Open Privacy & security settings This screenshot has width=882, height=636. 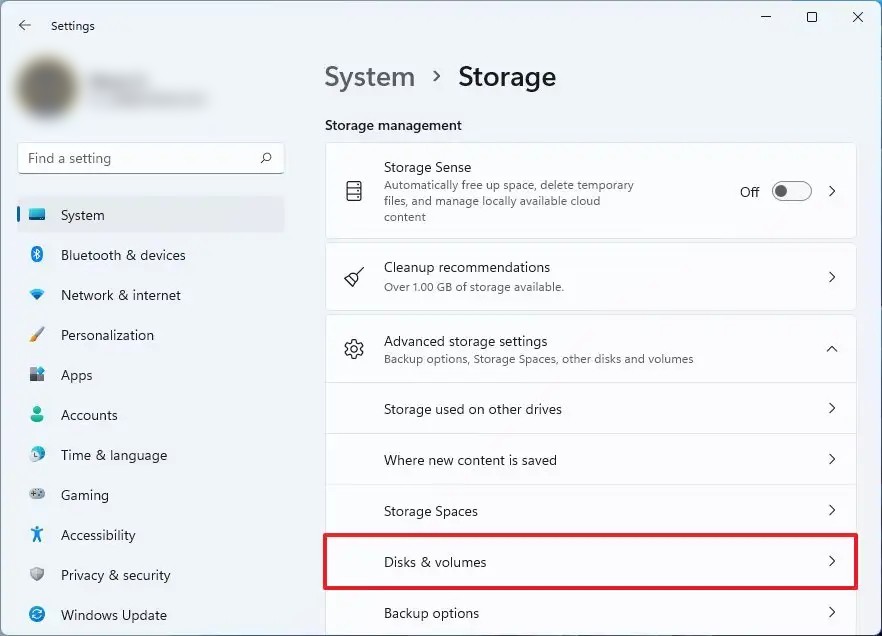(151, 574)
